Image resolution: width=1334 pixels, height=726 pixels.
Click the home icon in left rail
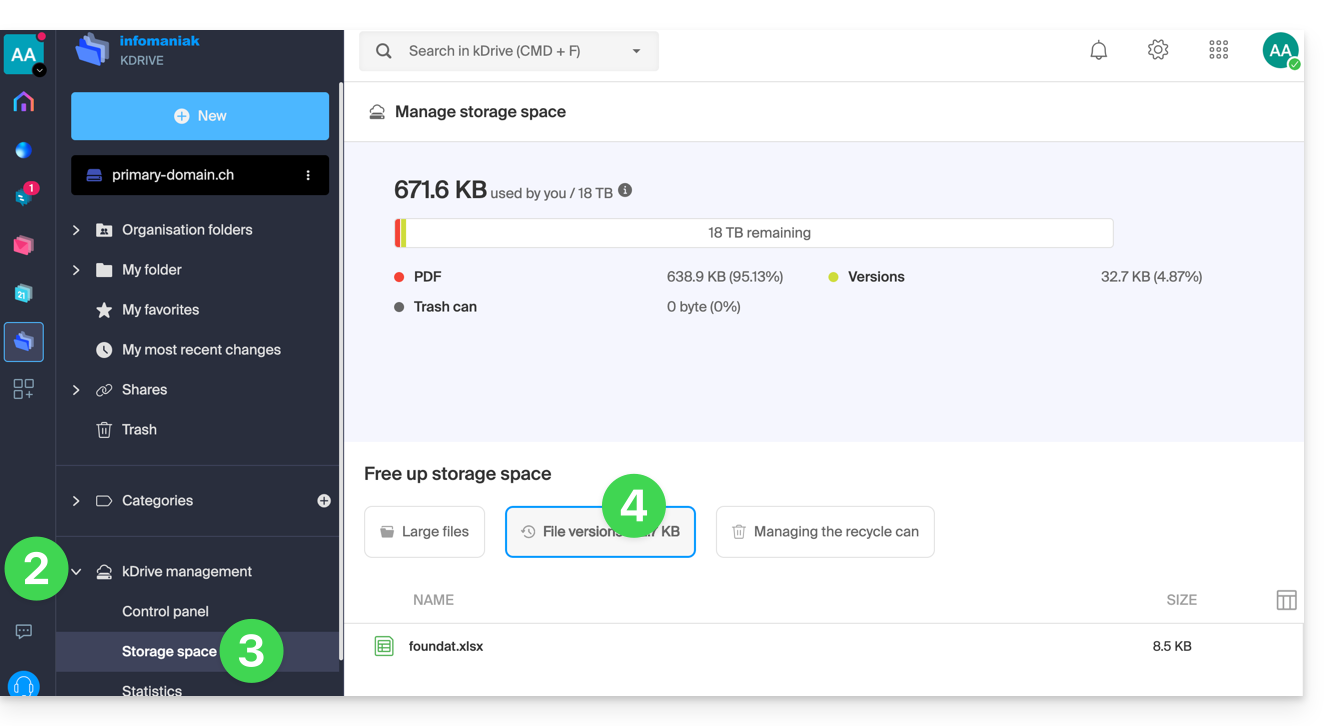click(x=24, y=102)
